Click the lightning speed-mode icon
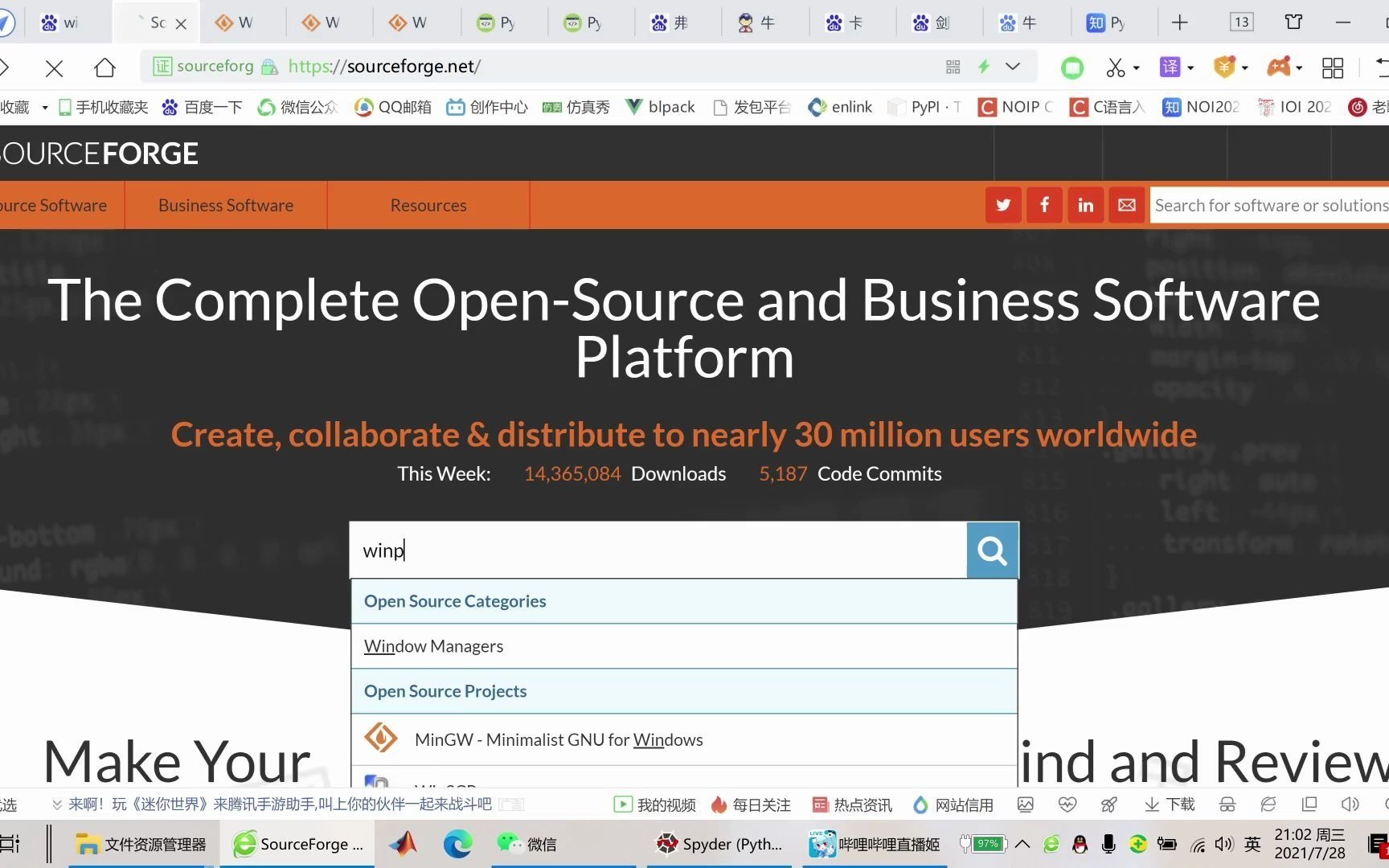Image resolution: width=1389 pixels, height=868 pixels. coord(983,67)
